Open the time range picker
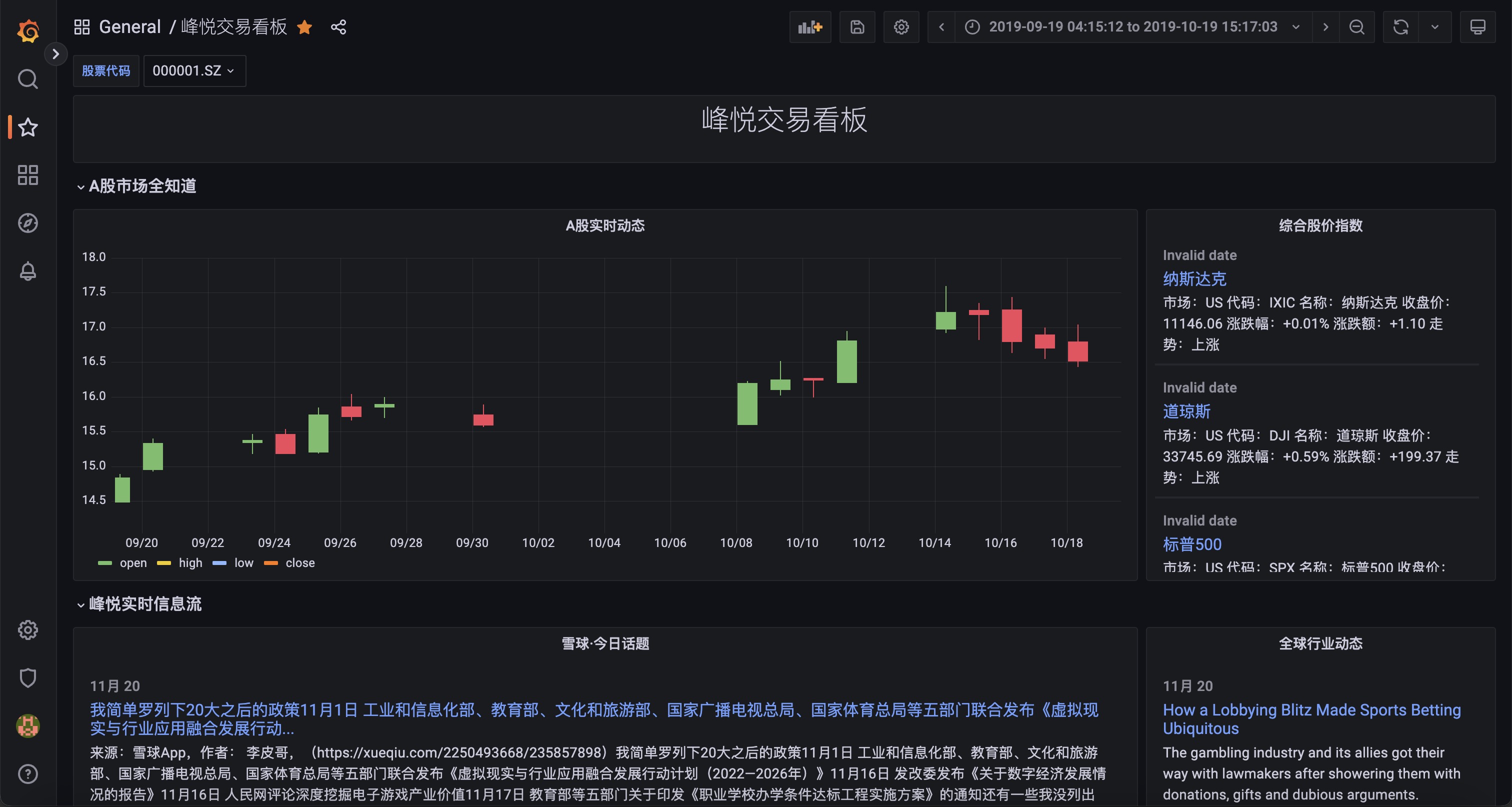This screenshot has height=807, width=1512. [x=1133, y=27]
